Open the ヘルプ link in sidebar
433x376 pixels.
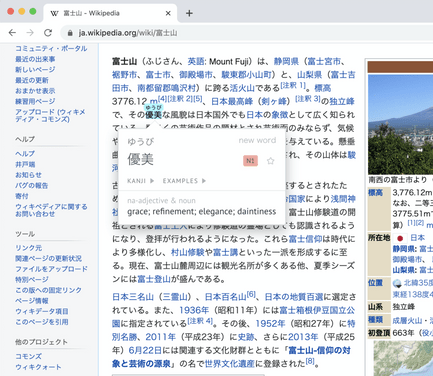pyautogui.click(x=25, y=154)
